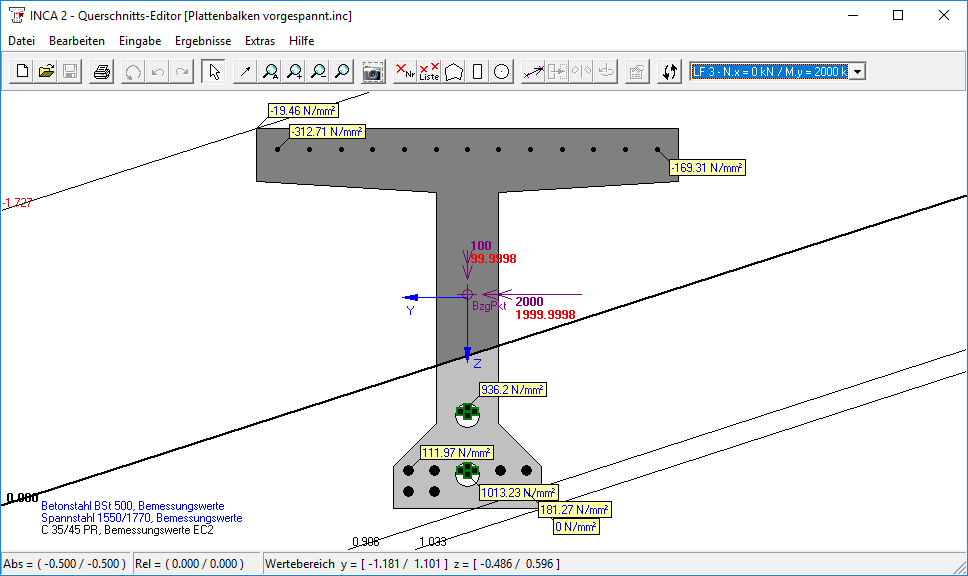Click the 936.2 N/mm² stress label

click(513, 390)
